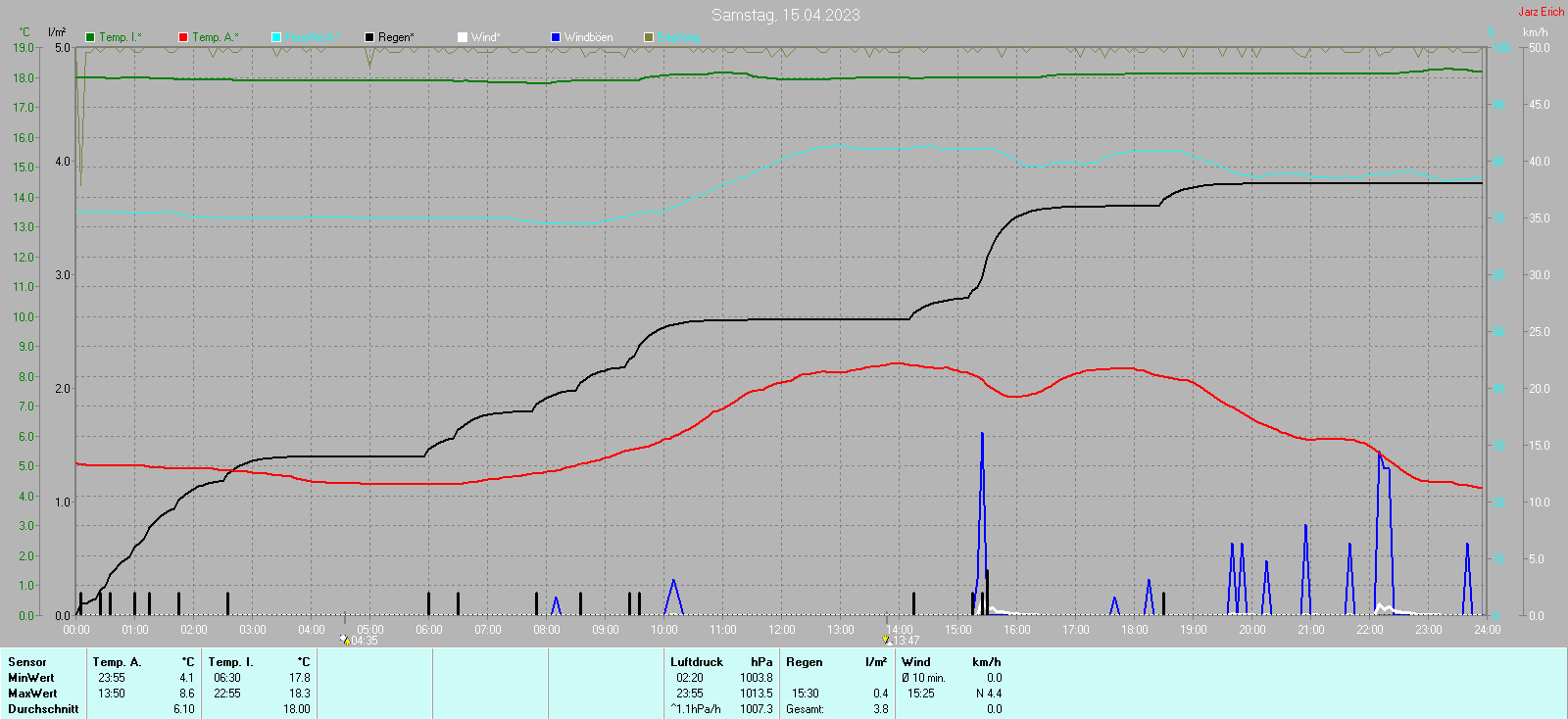The height and width of the screenshot is (719, 1568).
Task: Click the 'MaxWert' row header
Action: [32, 694]
